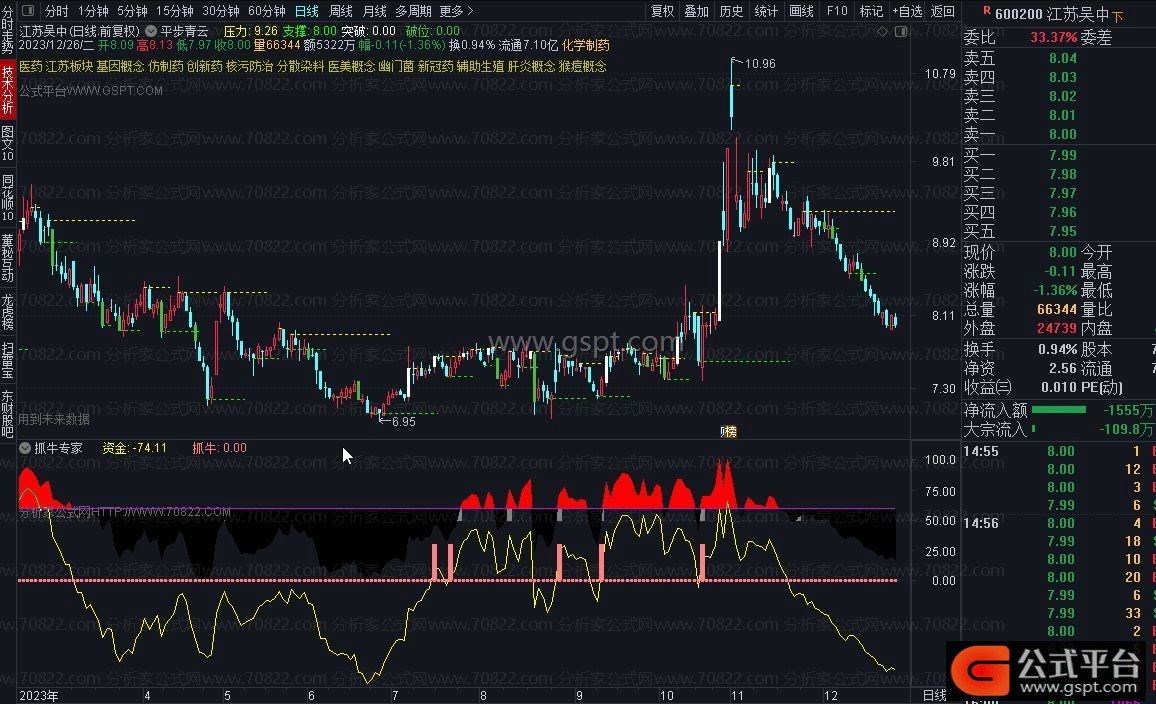Screen dimensions: 1156x704
Task: Click the 肝炎概念 concept tag
Action: [x=531, y=66]
